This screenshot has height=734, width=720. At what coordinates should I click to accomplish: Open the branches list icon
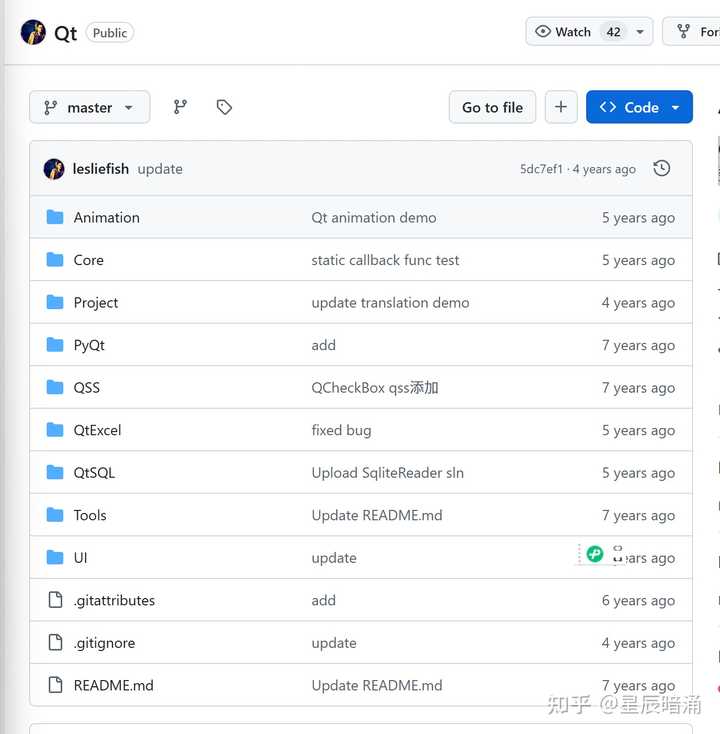coord(180,107)
